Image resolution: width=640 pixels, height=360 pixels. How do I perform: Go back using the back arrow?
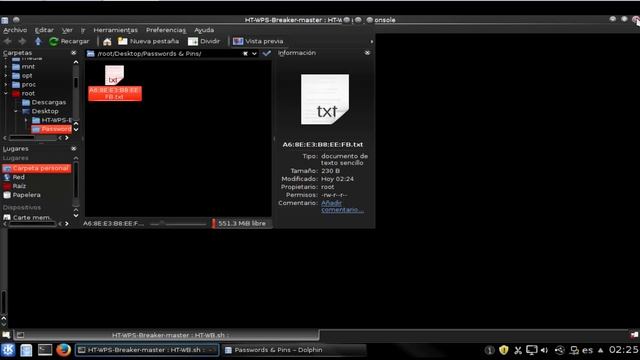click(7, 41)
